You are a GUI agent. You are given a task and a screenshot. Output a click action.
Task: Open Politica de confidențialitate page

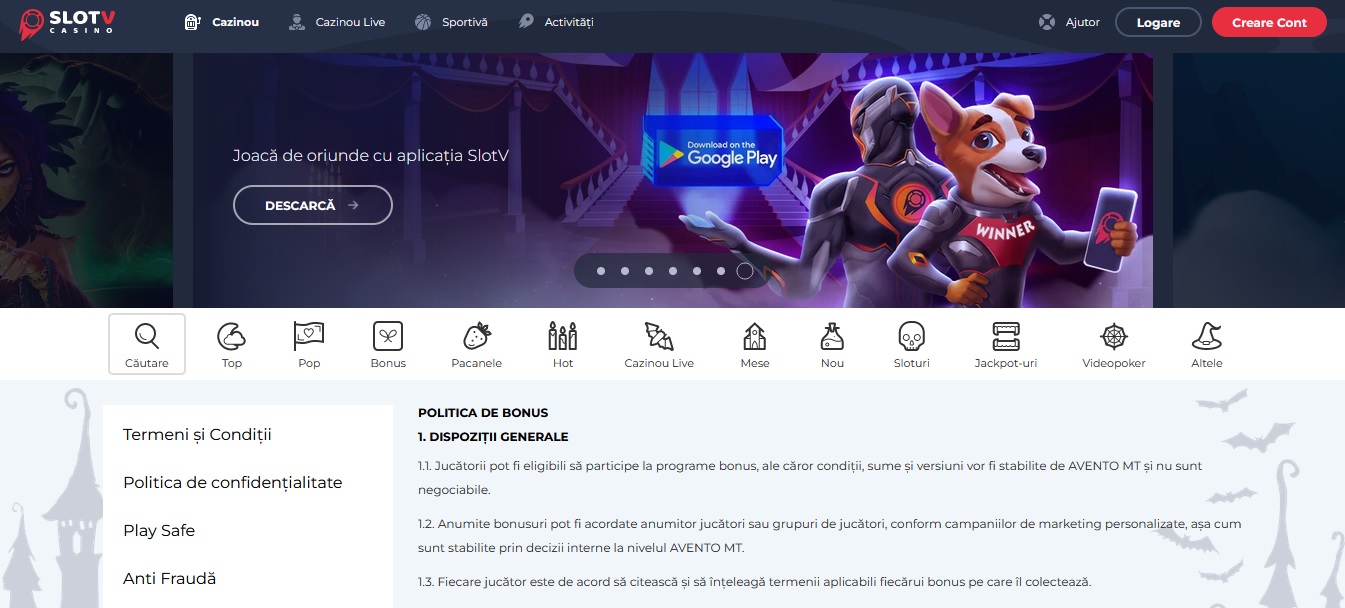(233, 482)
